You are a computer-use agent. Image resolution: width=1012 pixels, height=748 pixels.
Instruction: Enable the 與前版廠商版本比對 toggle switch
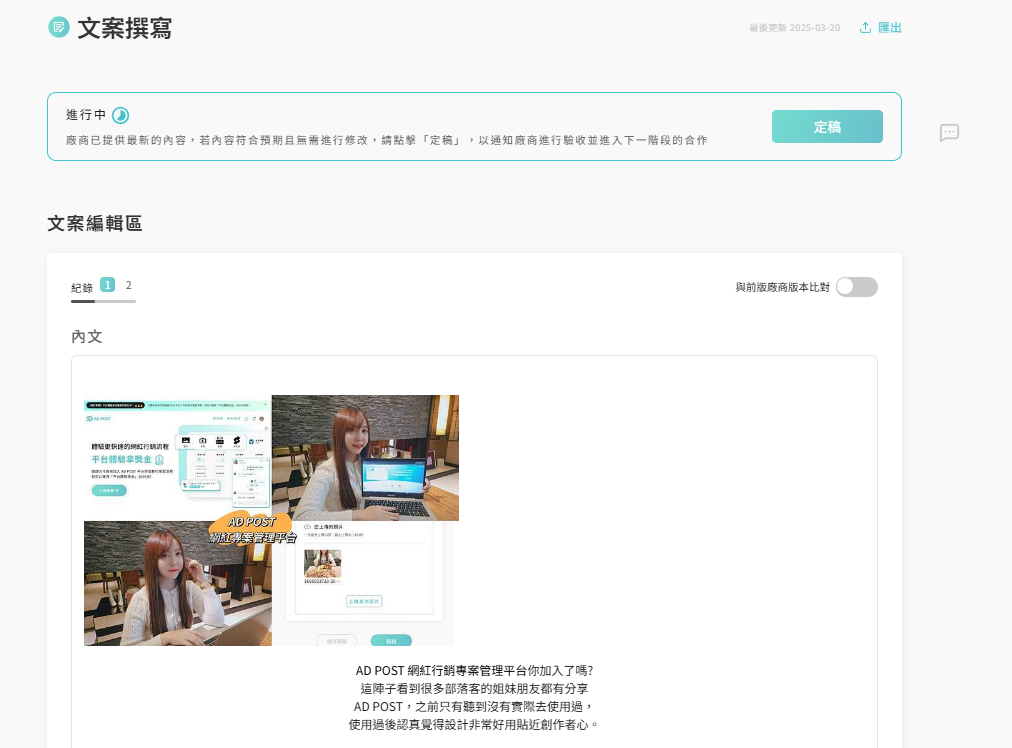coord(856,287)
